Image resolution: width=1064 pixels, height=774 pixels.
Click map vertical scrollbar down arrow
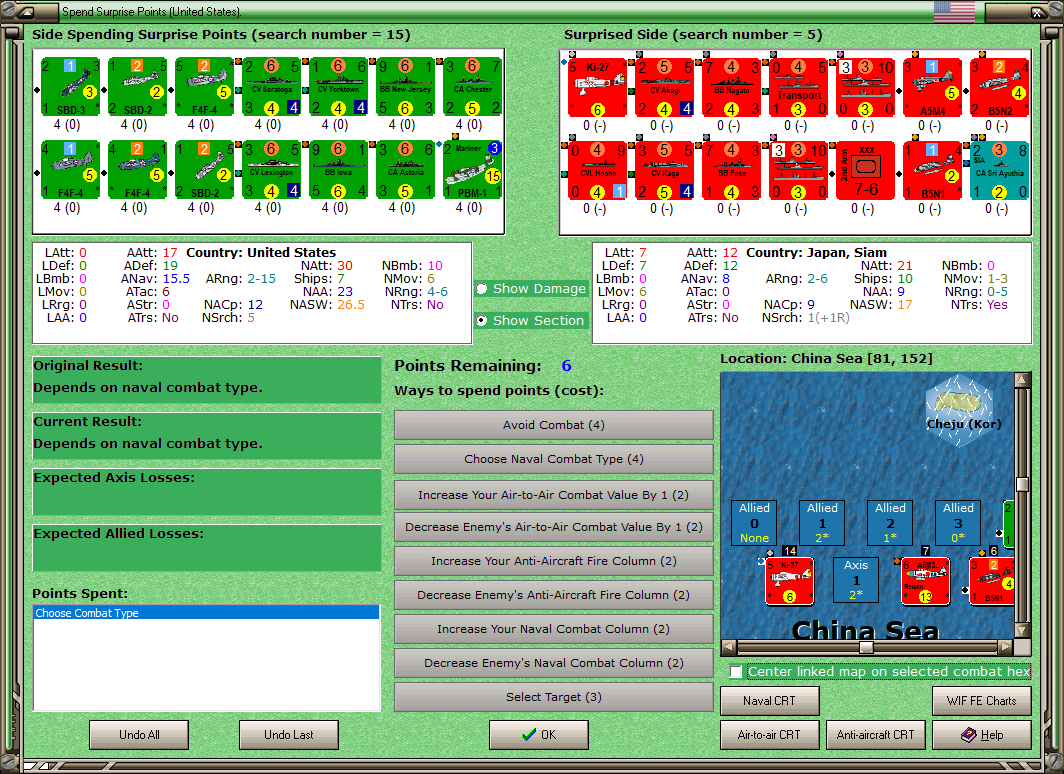tap(1022, 631)
